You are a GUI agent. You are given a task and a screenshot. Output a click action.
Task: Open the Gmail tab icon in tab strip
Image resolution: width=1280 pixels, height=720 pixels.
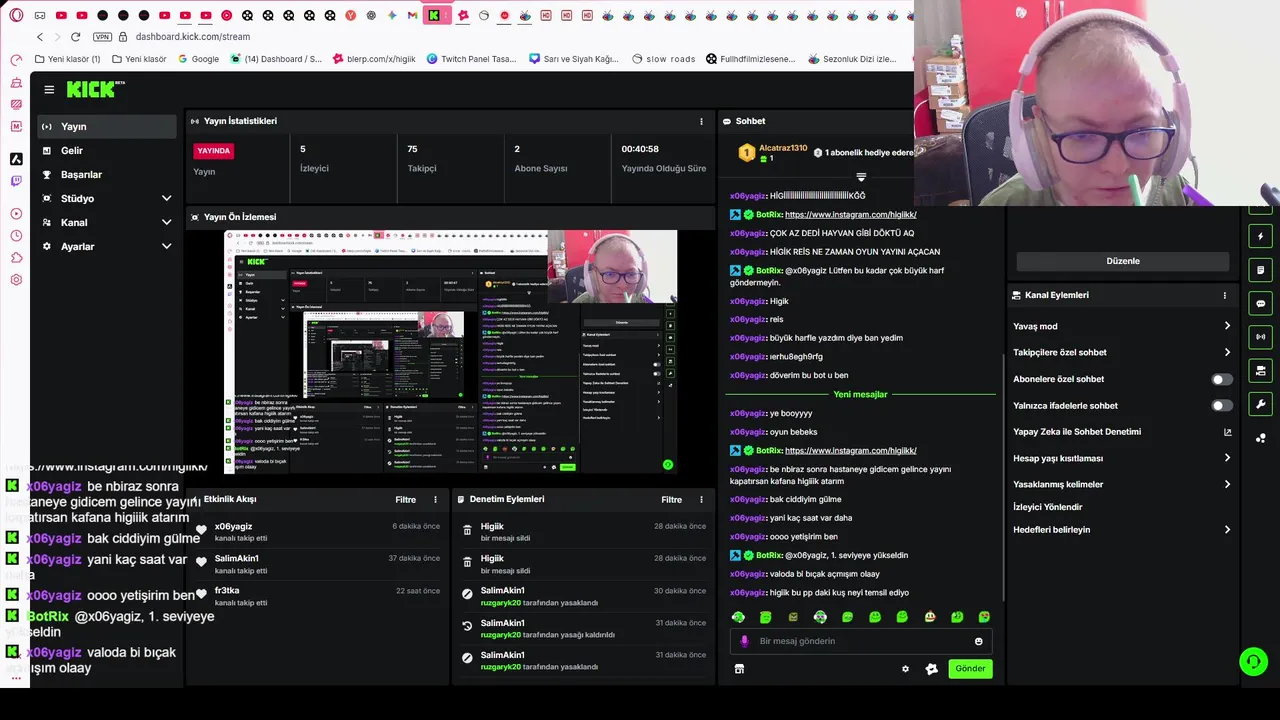pos(413,15)
